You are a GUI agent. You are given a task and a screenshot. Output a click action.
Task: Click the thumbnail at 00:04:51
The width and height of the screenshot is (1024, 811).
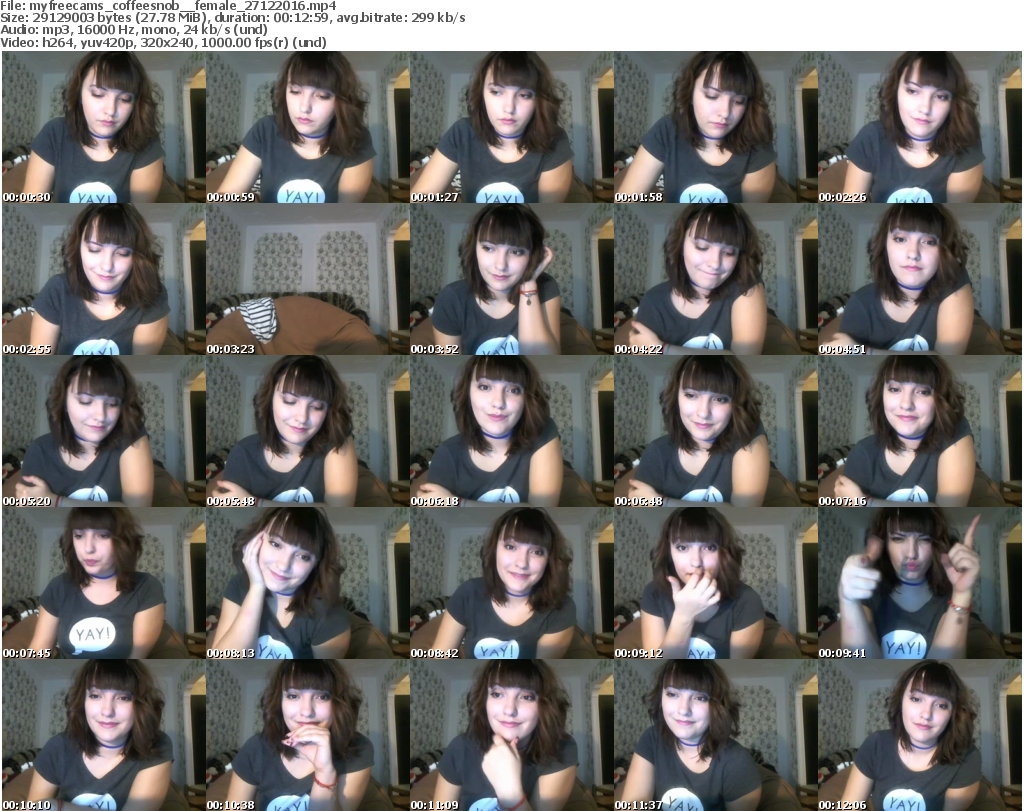[x=919, y=280]
